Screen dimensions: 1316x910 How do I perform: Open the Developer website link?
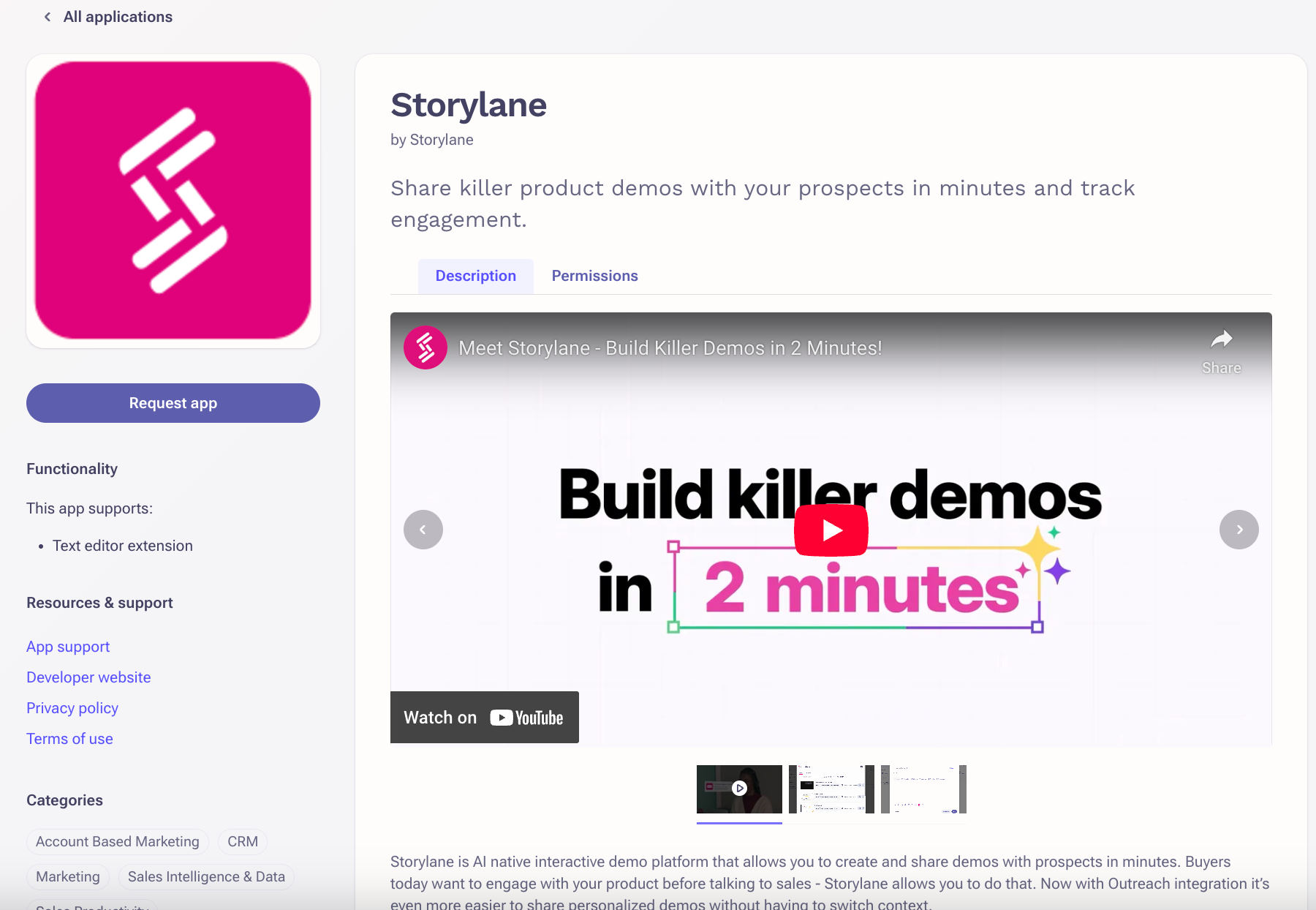(88, 677)
